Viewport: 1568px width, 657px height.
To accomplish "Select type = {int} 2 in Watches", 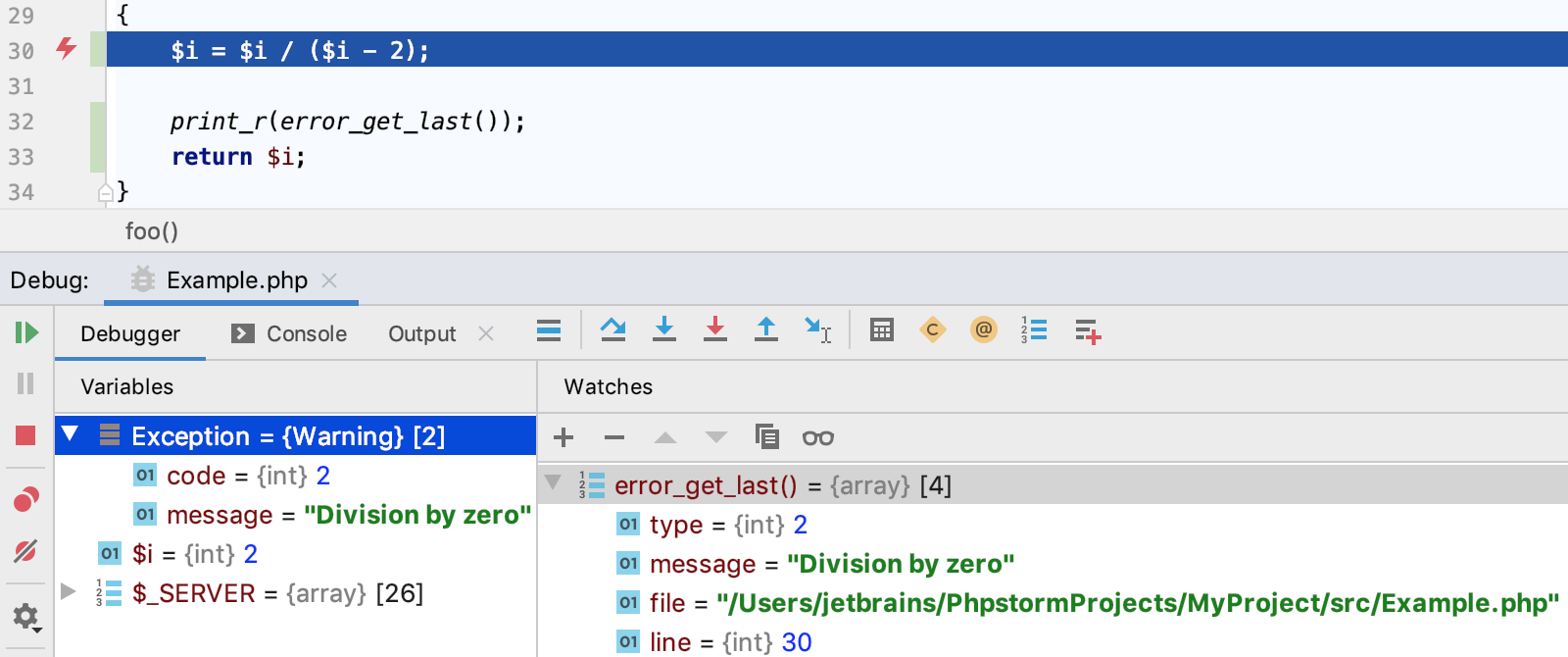I will 1053,525.
